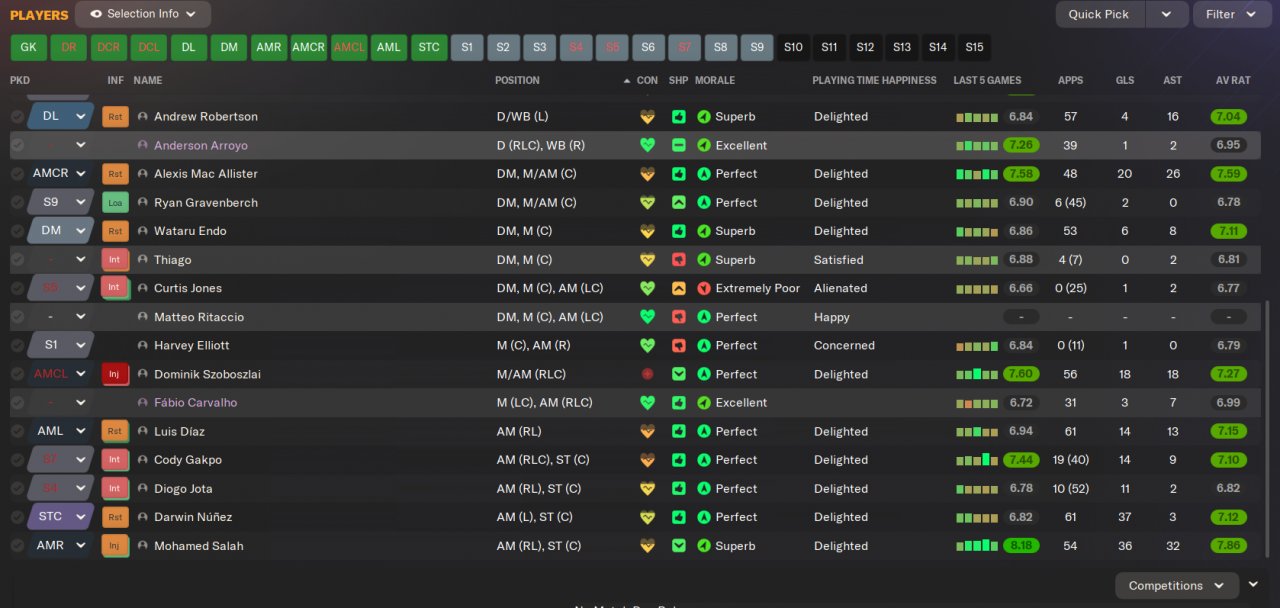Click Dominik Szoboszlai's Inj injury badge
Image resolution: width=1280 pixels, height=608 pixels.
(115, 375)
